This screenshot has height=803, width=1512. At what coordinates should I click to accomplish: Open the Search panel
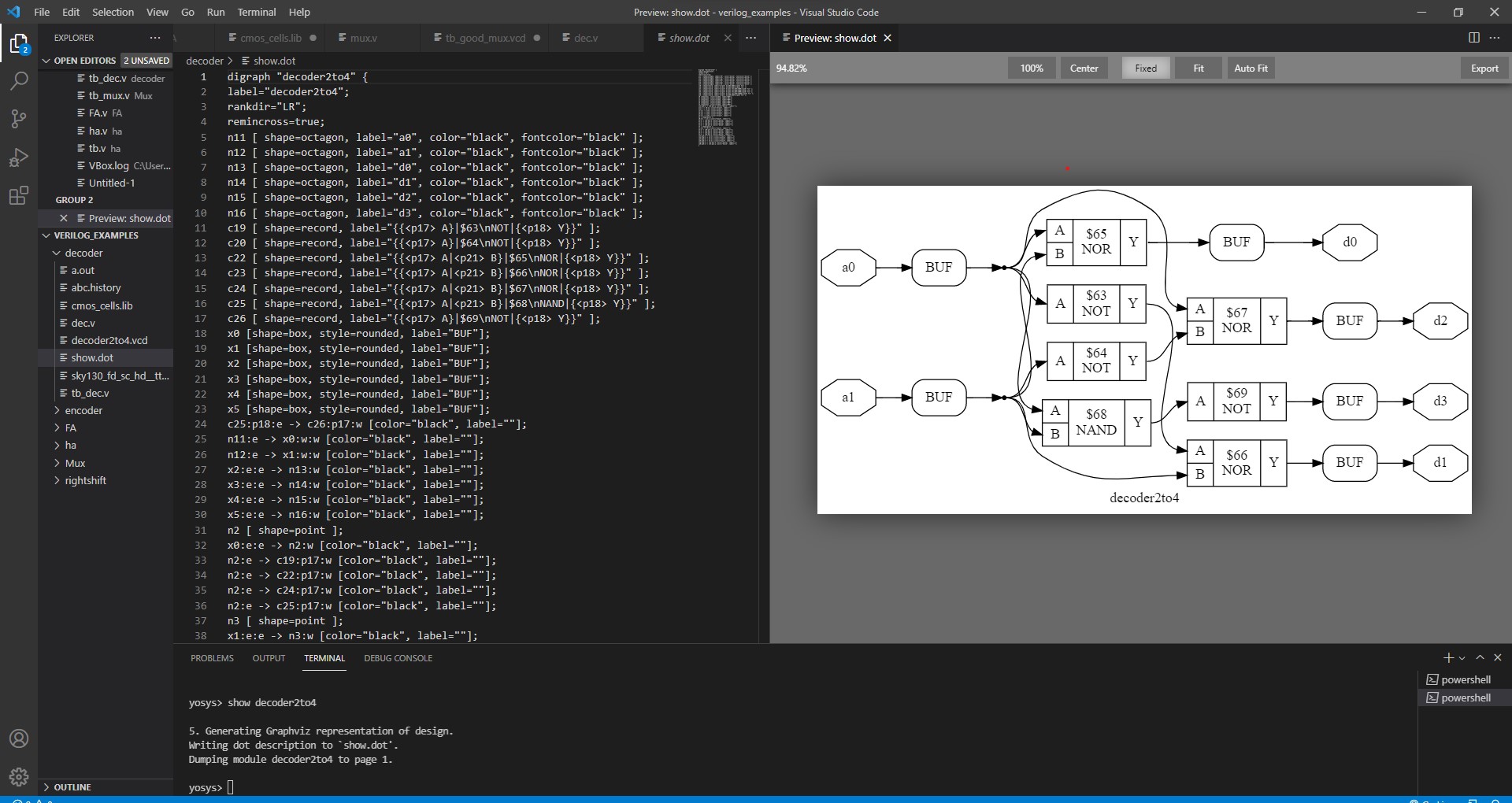(x=19, y=81)
